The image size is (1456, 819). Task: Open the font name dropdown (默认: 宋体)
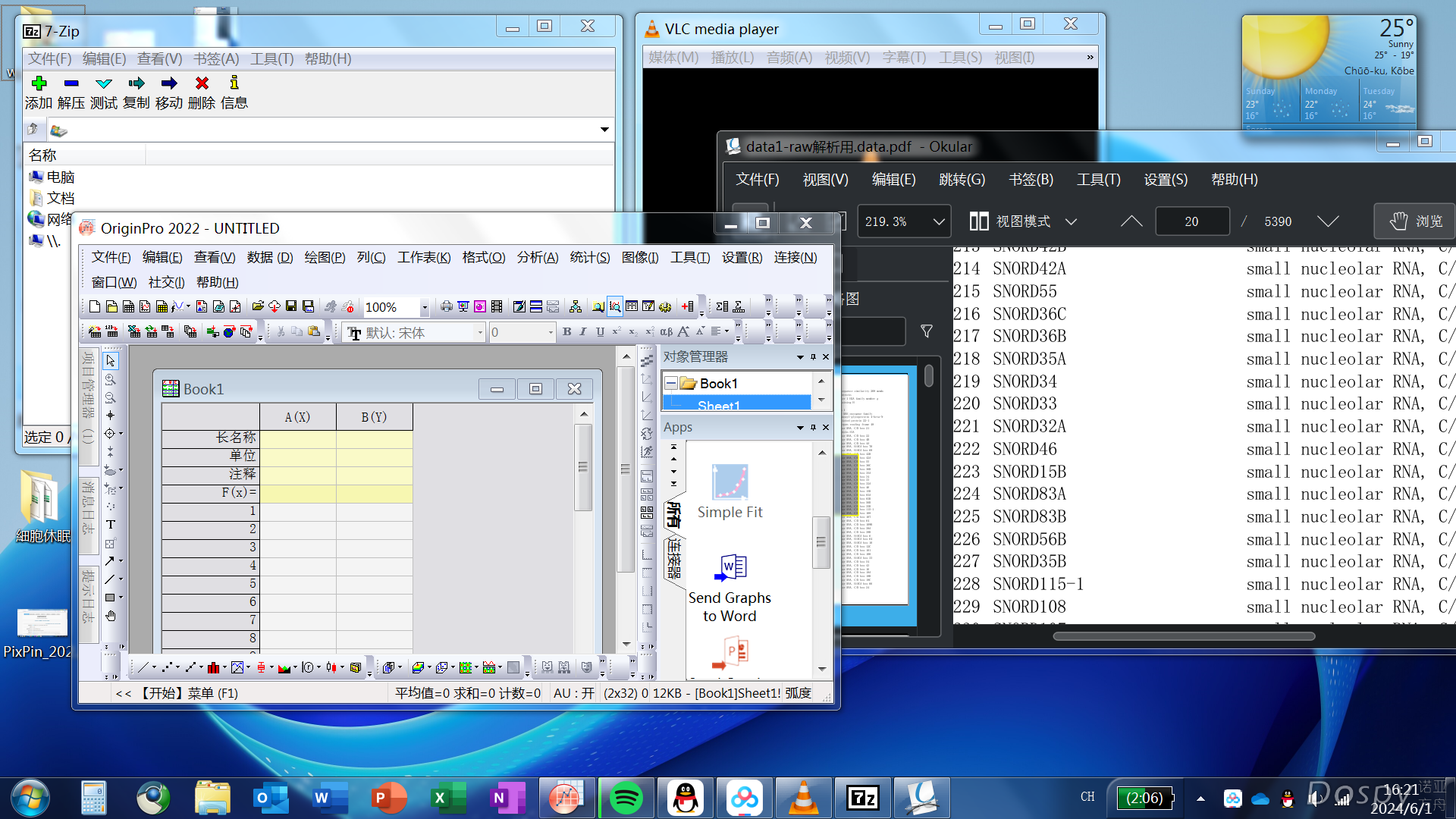click(x=479, y=332)
